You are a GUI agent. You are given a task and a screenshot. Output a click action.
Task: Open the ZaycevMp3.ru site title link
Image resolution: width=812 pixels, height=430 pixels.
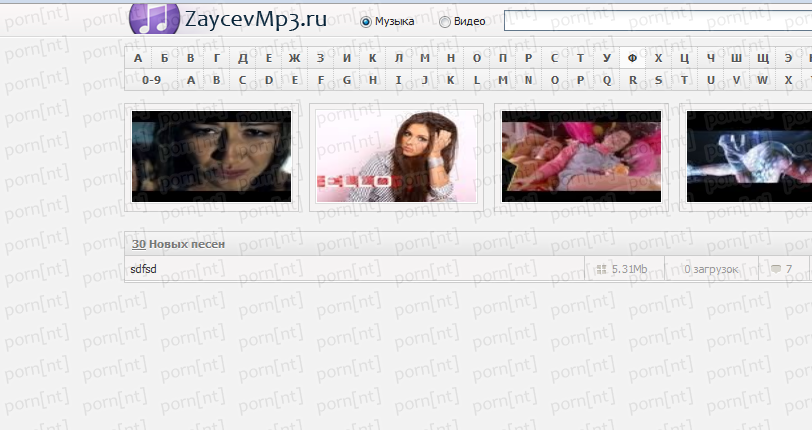(x=256, y=20)
